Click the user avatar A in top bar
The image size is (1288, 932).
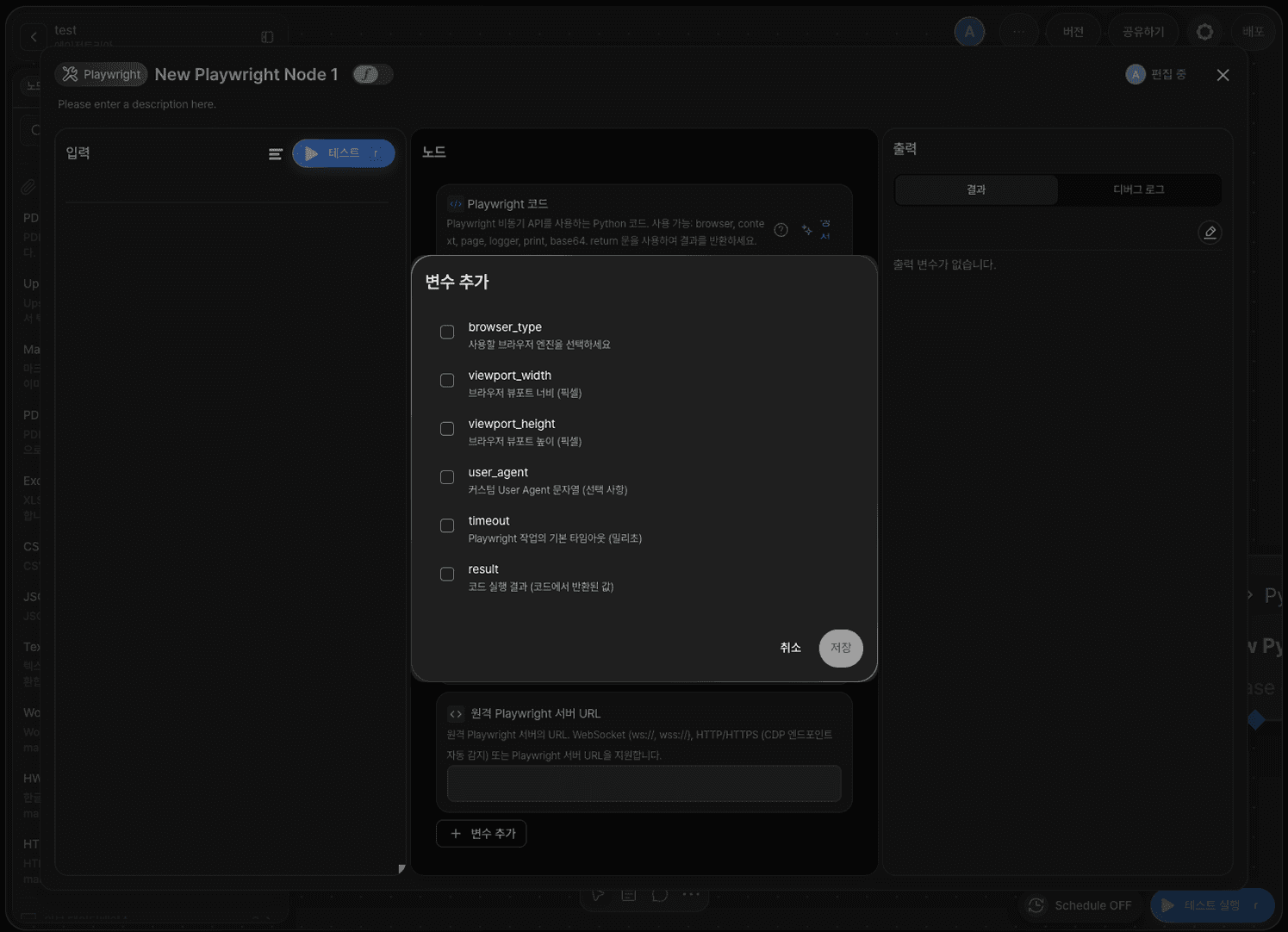point(969,32)
